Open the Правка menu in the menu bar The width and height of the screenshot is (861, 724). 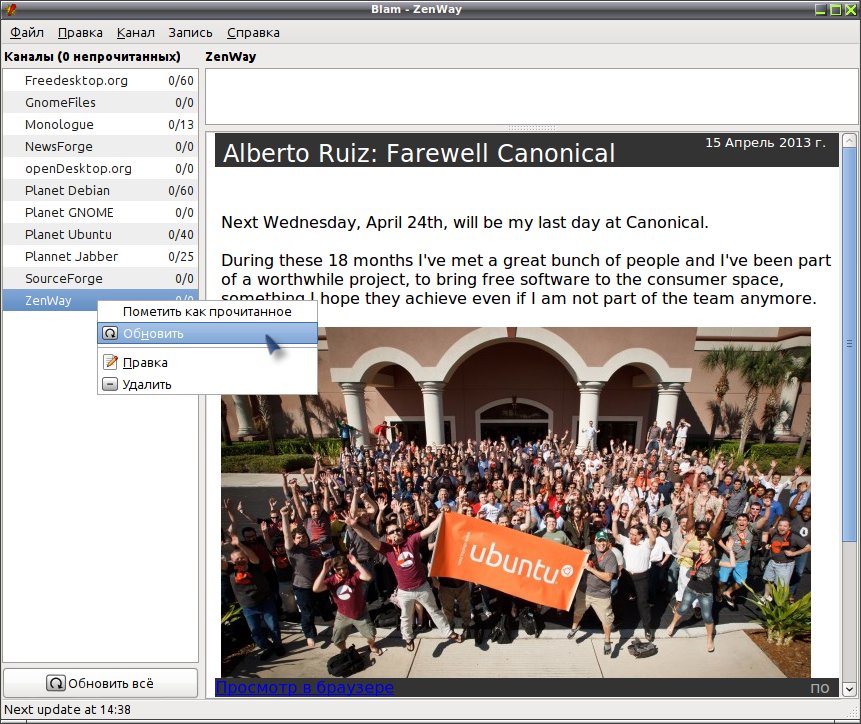80,33
